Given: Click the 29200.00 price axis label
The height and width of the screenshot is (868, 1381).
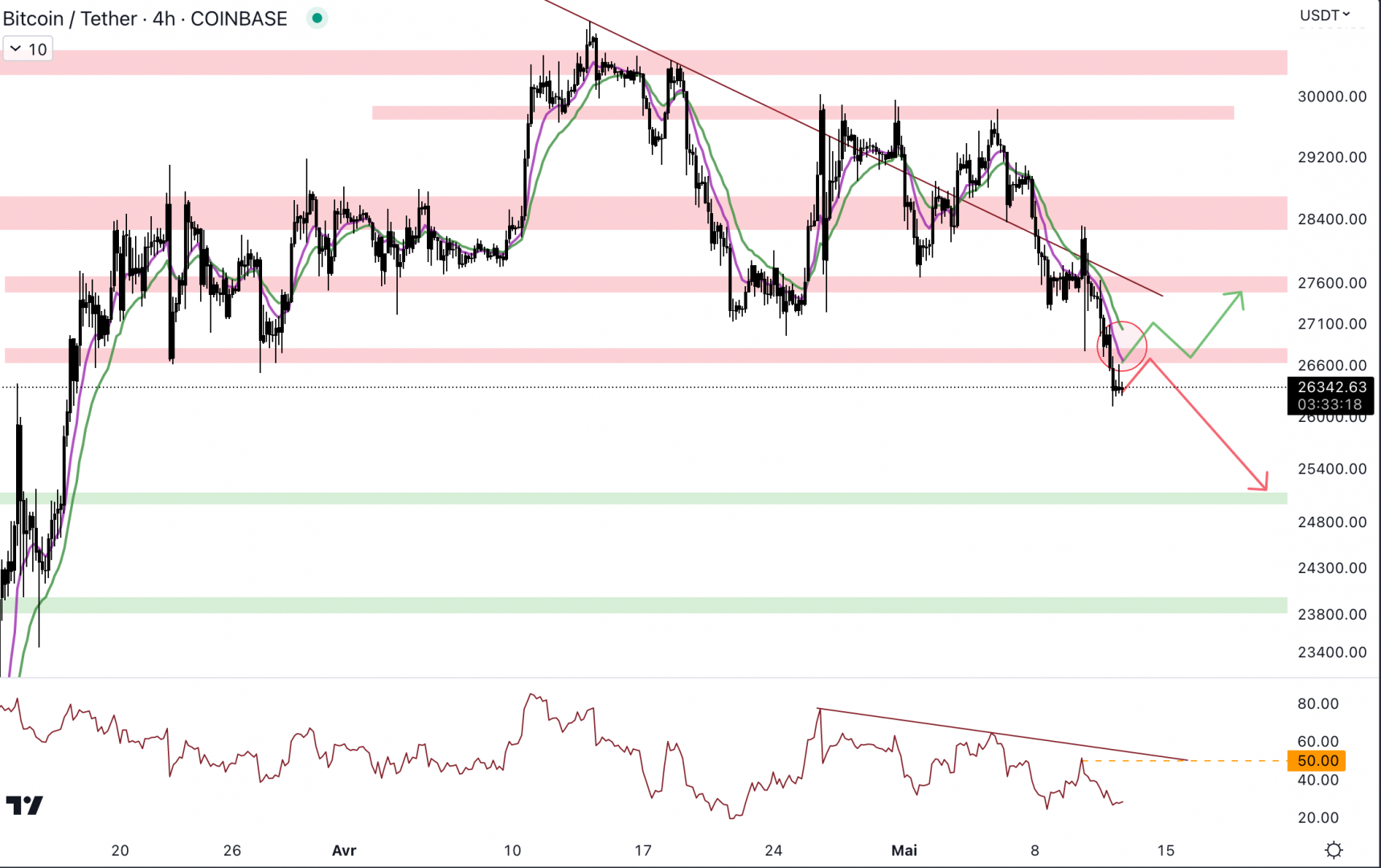Looking at the screenshot, I should click(1332, 157).
